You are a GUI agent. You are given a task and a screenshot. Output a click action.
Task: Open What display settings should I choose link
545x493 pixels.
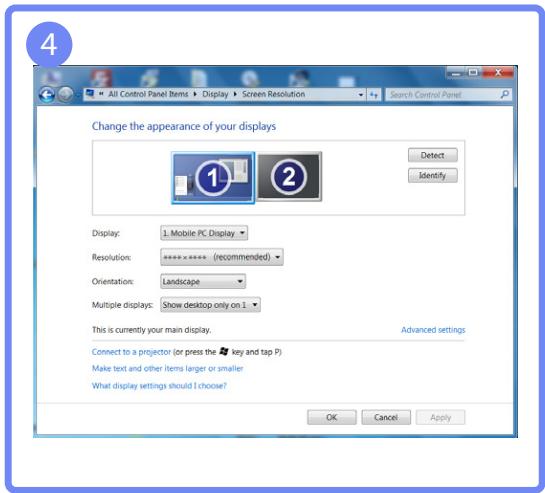(159, 386)
